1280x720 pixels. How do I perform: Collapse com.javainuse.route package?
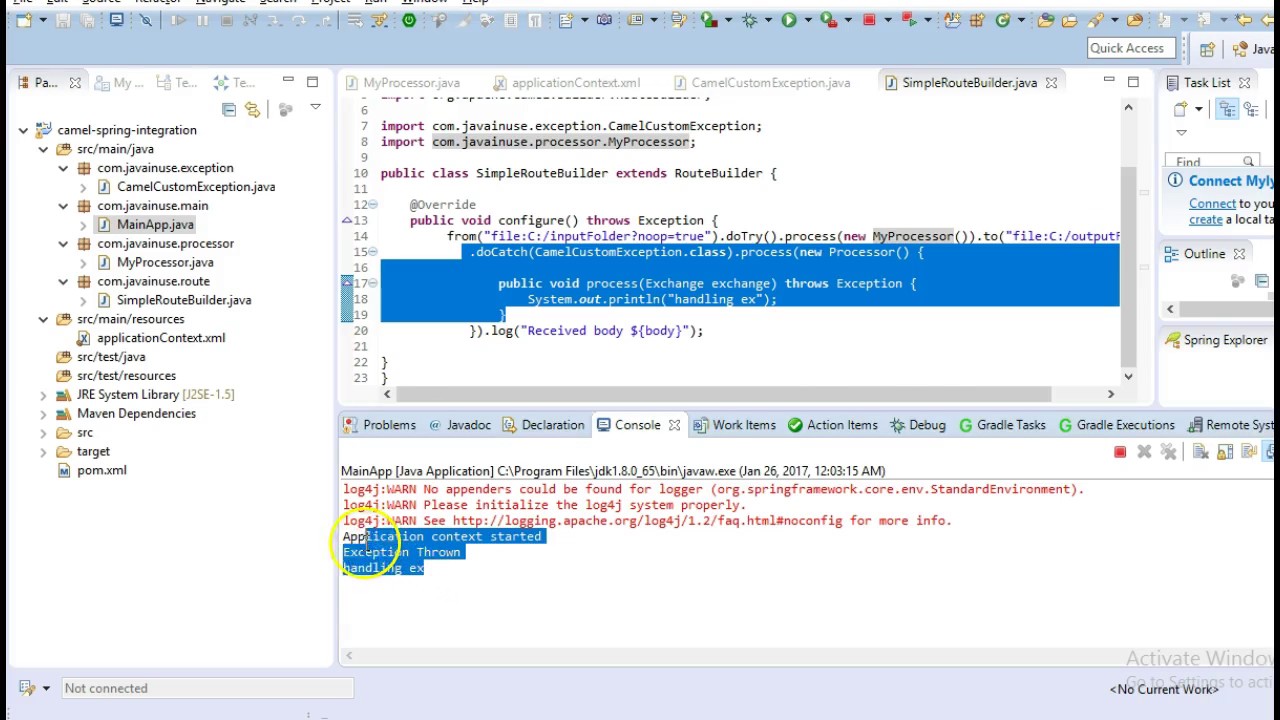(63, 282)
